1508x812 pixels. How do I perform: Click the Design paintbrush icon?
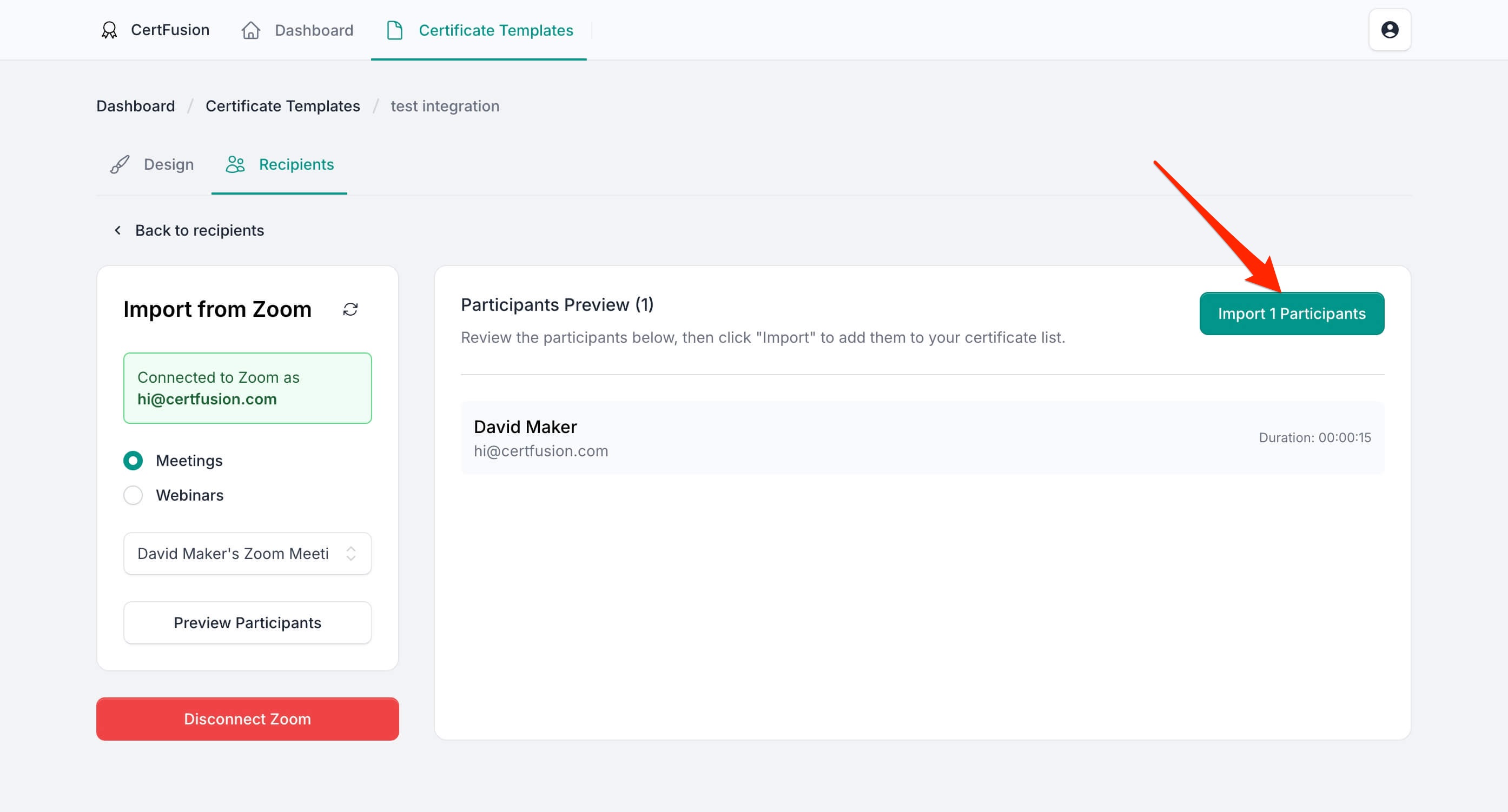pyautogui.click(x=120, y=164)
